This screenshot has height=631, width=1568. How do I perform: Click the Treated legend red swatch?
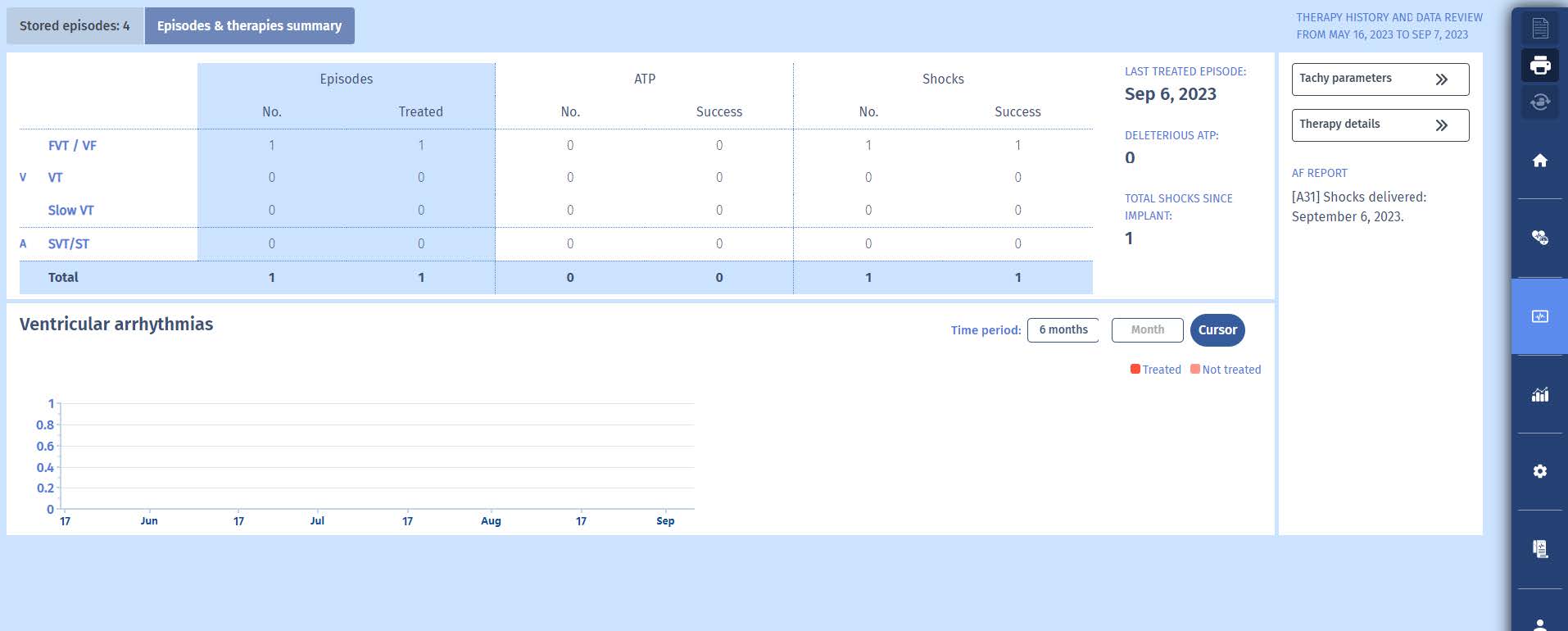coord(1135,370)
